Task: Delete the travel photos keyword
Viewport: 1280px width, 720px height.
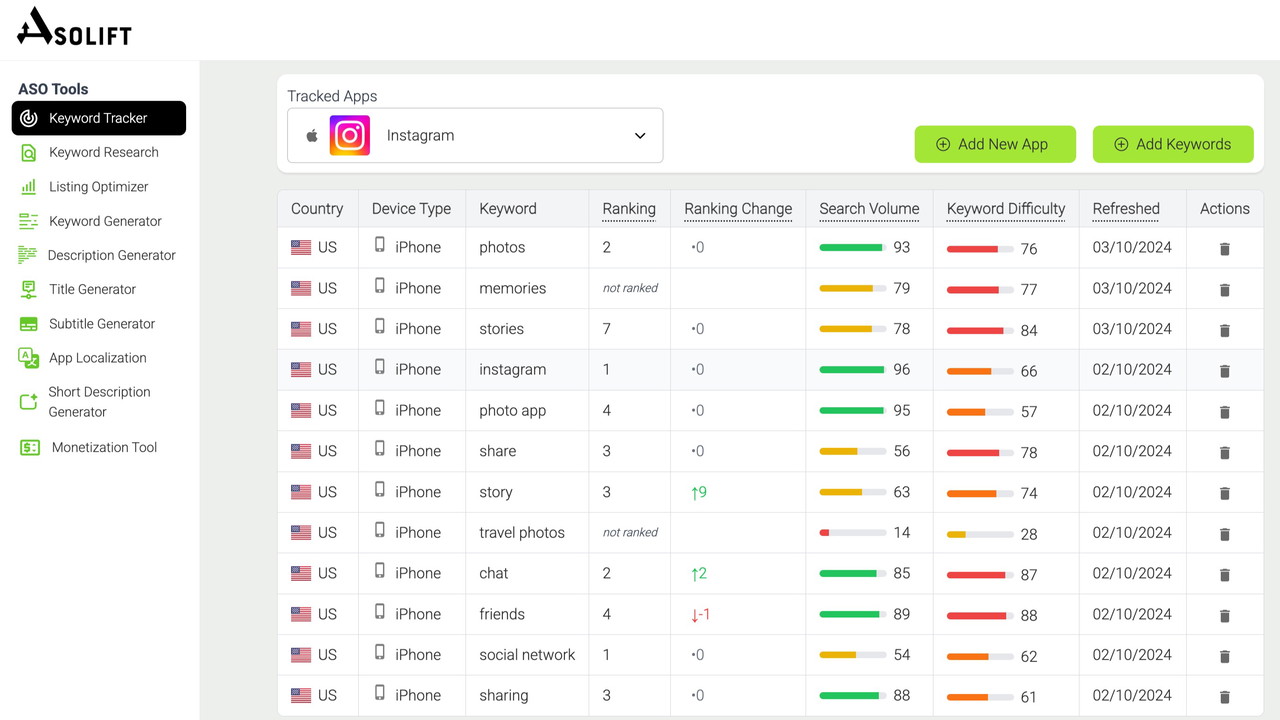Action: pos(1225,534)
